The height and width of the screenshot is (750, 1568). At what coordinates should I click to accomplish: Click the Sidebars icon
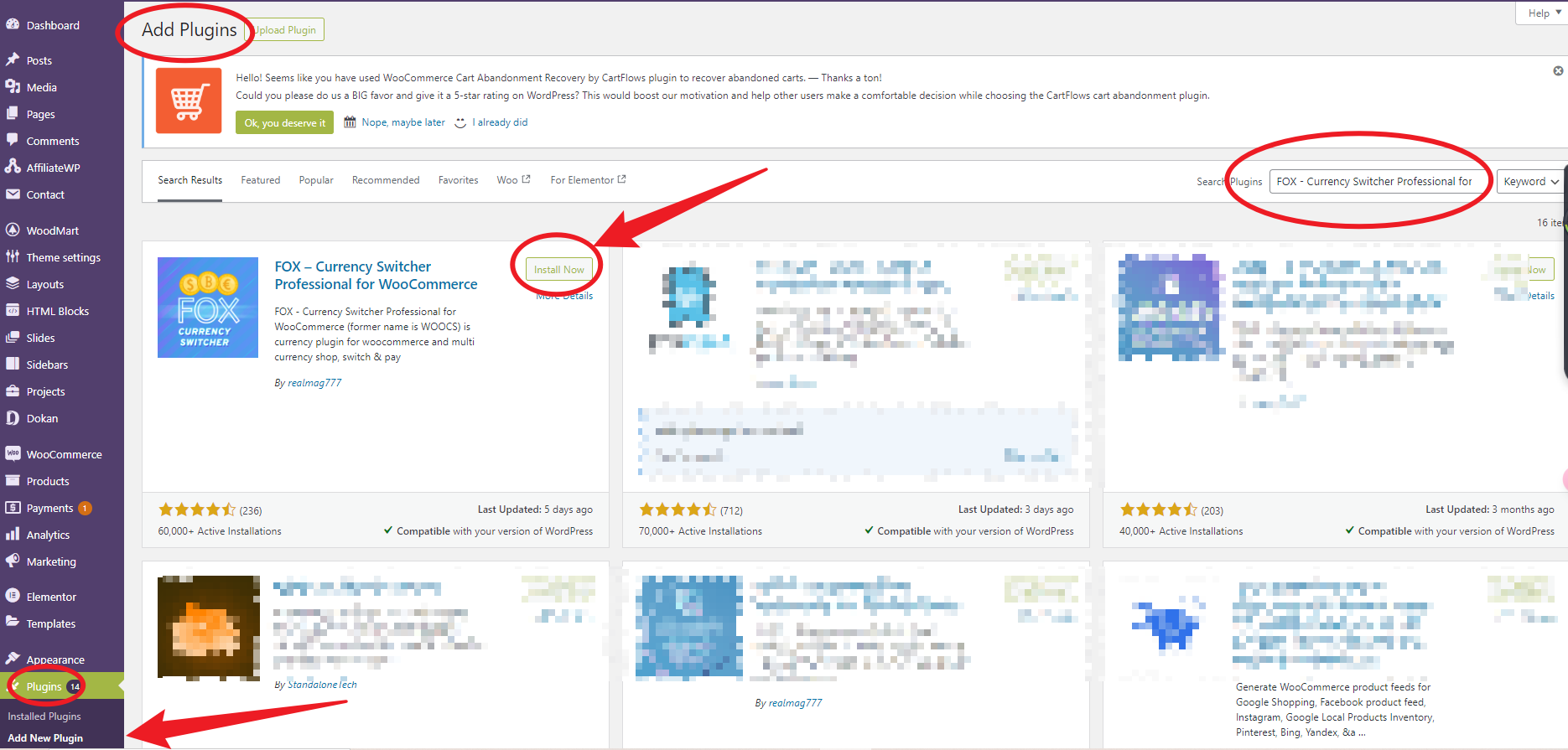(13, 365)
